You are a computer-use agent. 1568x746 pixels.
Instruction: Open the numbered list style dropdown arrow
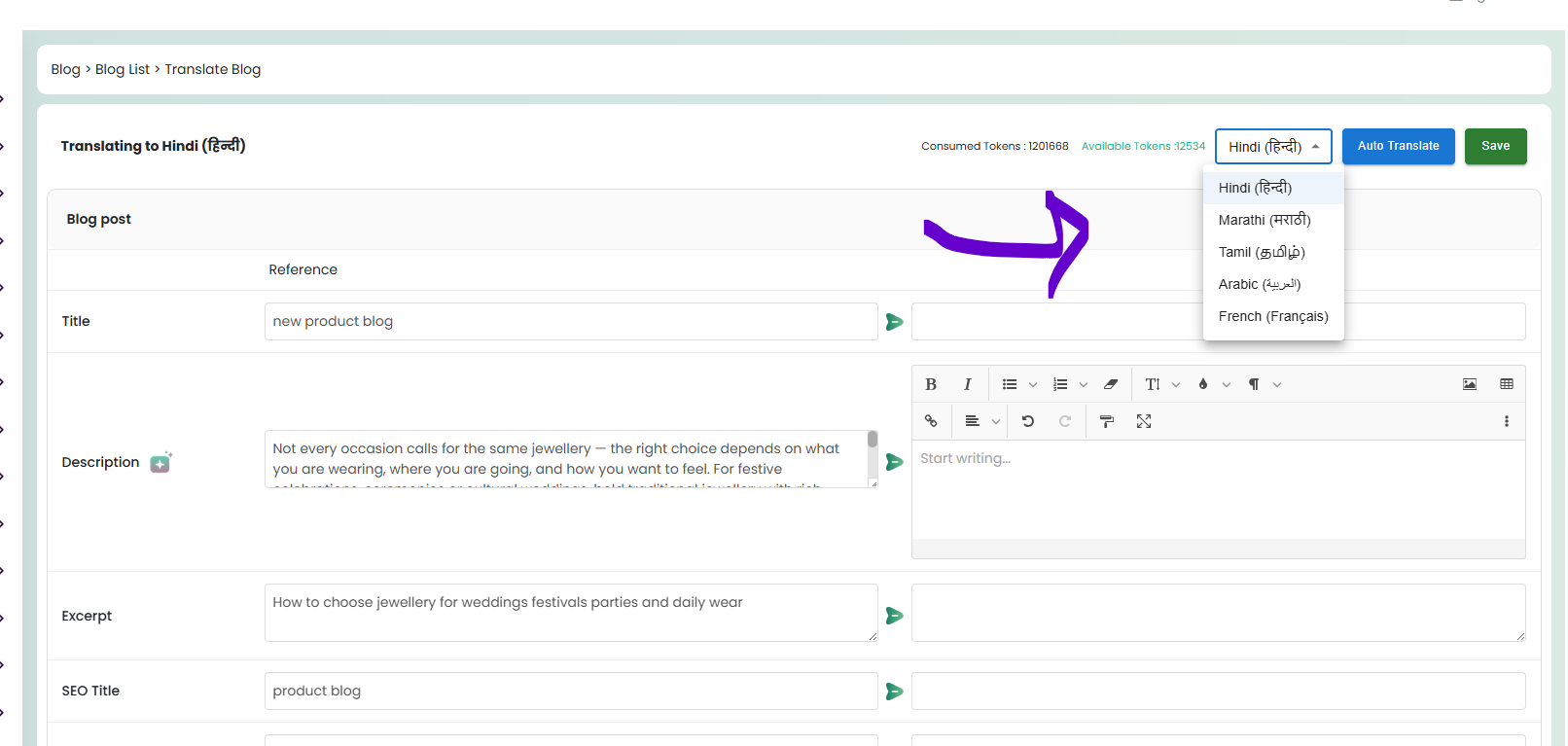(x=1084, y=385)
